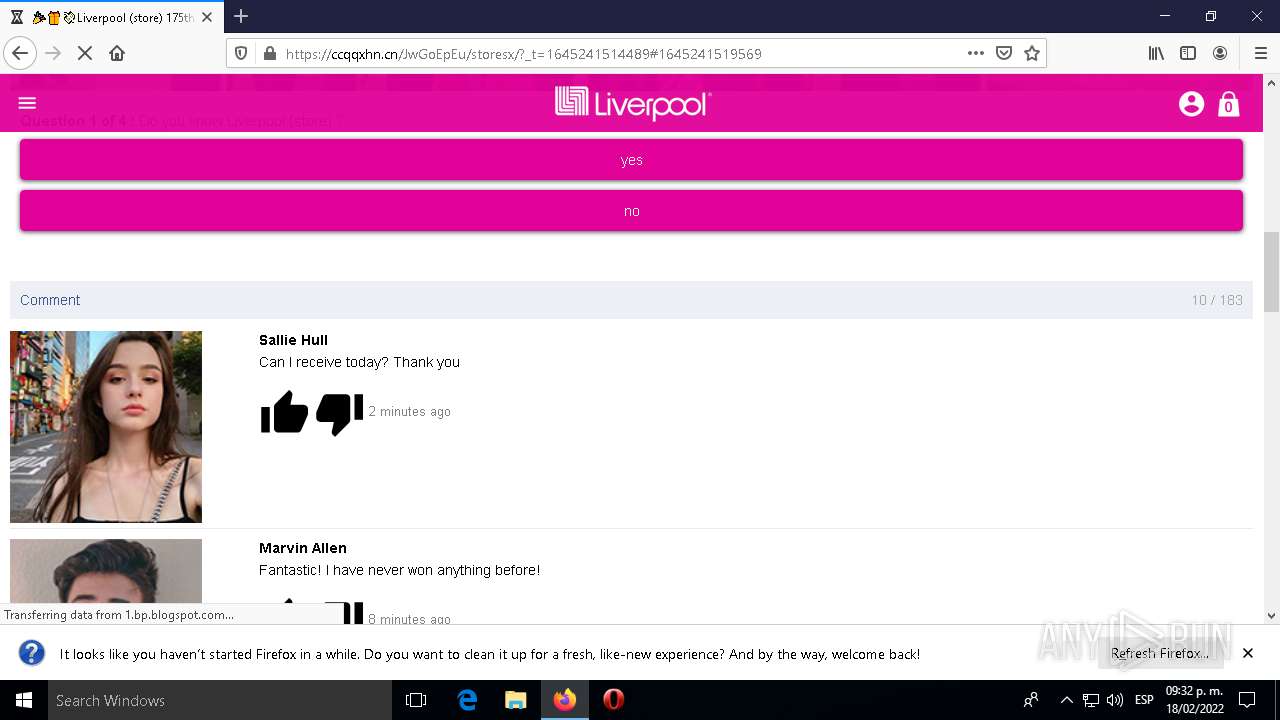Open Task View on taskbar
1280x720 pixels.
pos(416,700)
